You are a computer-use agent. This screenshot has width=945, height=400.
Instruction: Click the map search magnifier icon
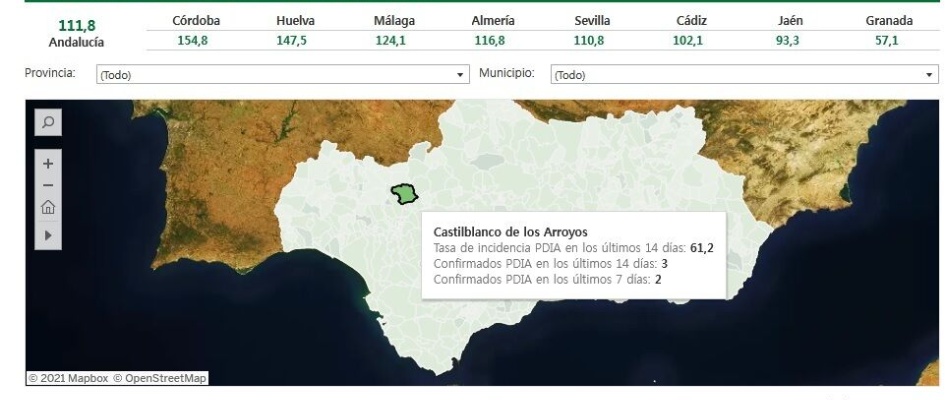coord(47,122)
